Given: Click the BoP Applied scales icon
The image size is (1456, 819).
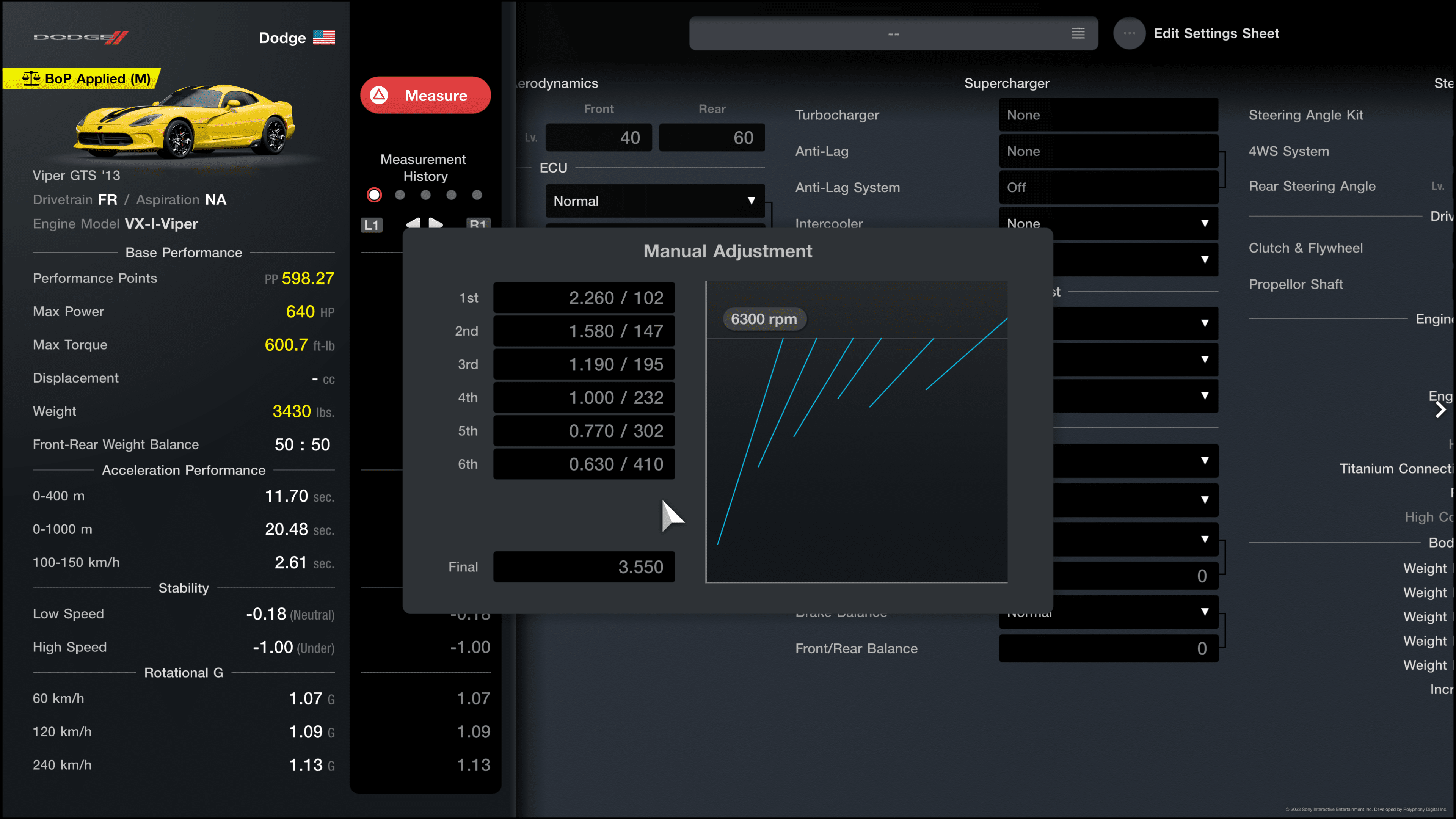Looking at the screenshot, I should [31, 78].
